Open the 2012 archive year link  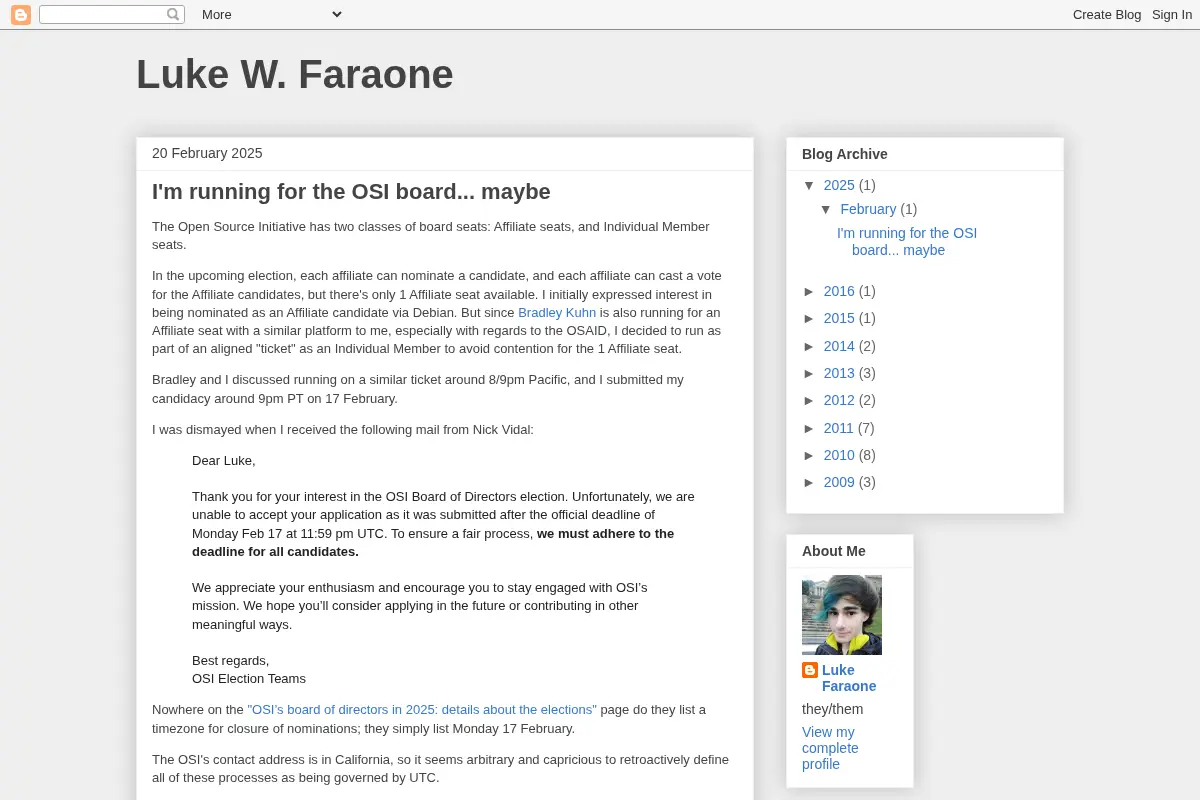[x=839, y=400]
